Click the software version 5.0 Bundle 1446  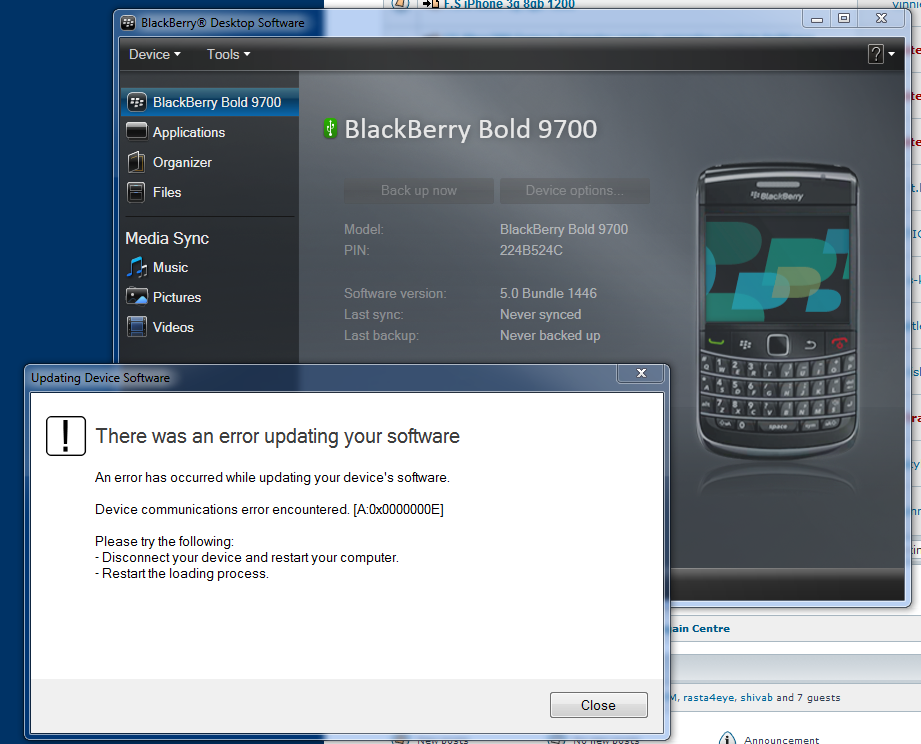[x=548, y=294]
